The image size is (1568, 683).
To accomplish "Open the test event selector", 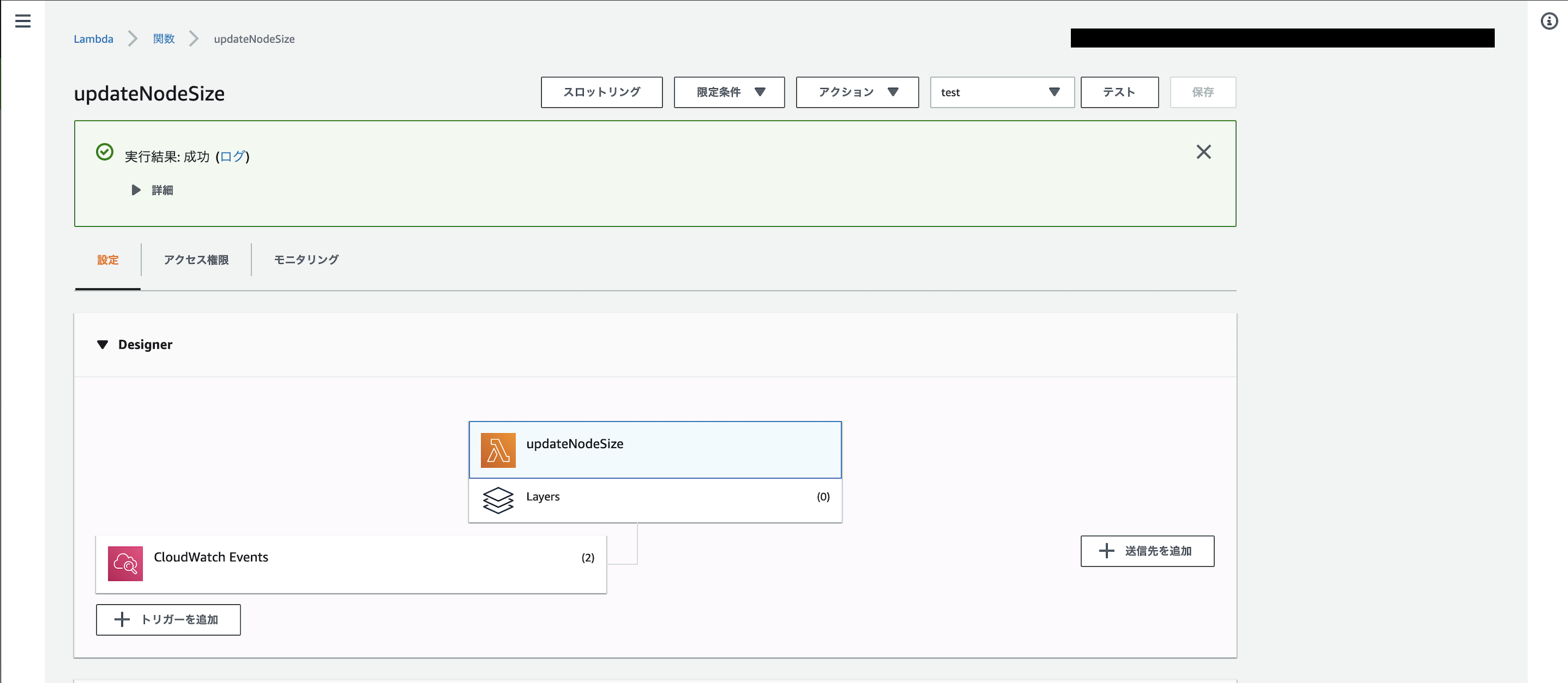I will [1002, 92].
